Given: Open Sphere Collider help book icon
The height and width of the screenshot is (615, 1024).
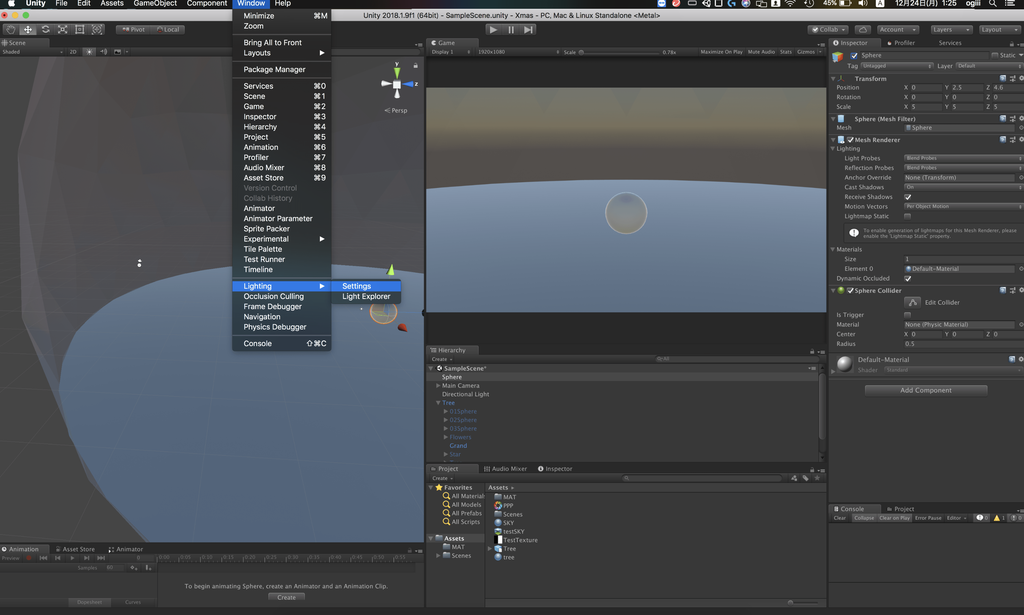Looking at the screenshot, I should pos(1003,291).
